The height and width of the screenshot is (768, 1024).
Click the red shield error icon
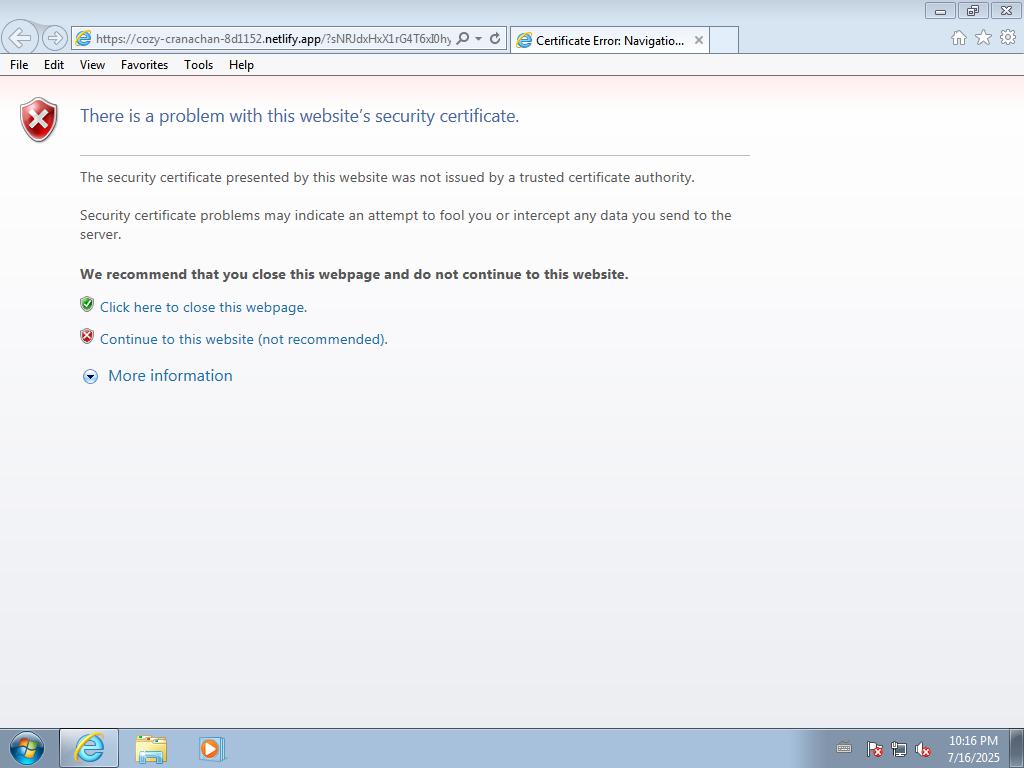pyautogui.click(x=39, y=119)
